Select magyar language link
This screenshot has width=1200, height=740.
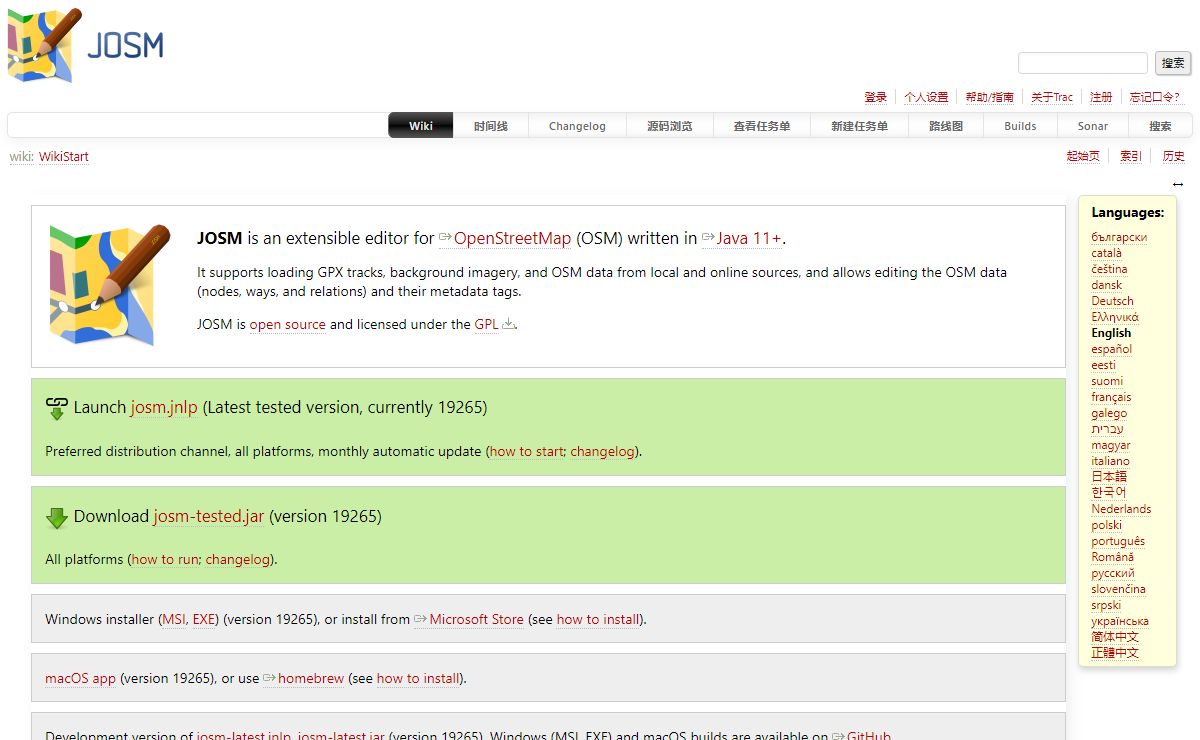[1111, 445]
